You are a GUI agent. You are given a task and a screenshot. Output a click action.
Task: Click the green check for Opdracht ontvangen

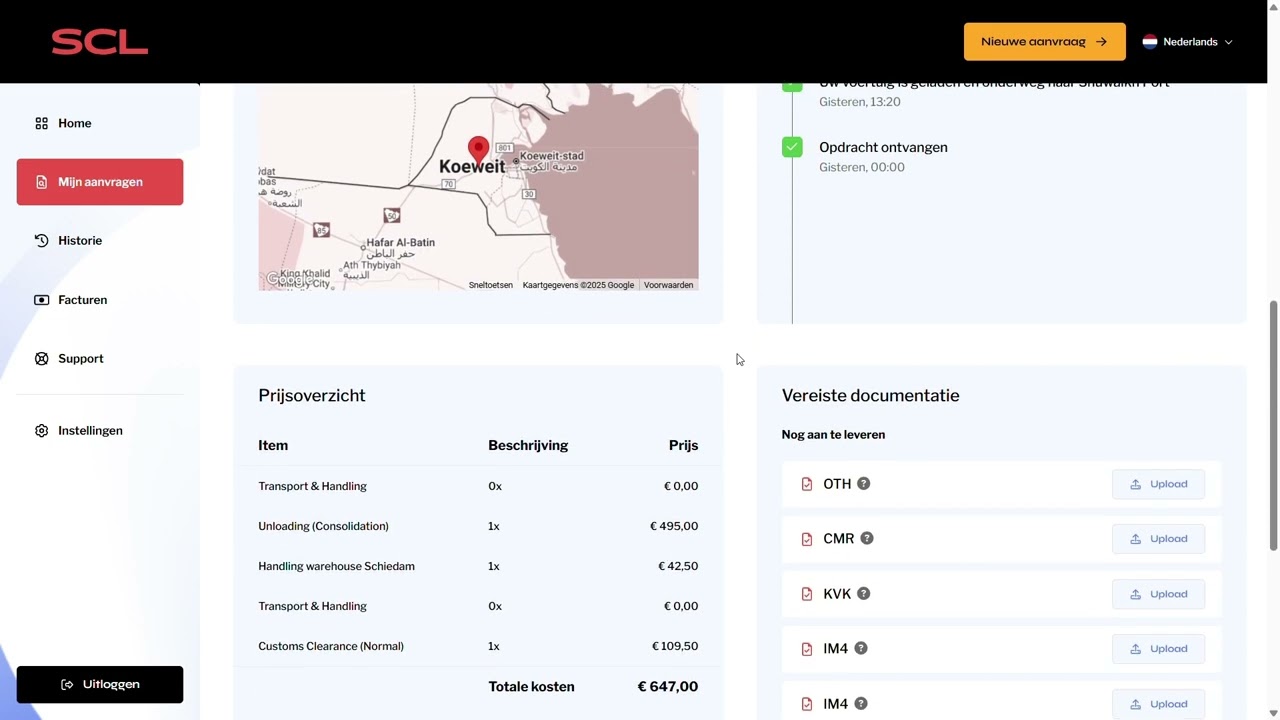pyautogui.click(x=792, y=148)
